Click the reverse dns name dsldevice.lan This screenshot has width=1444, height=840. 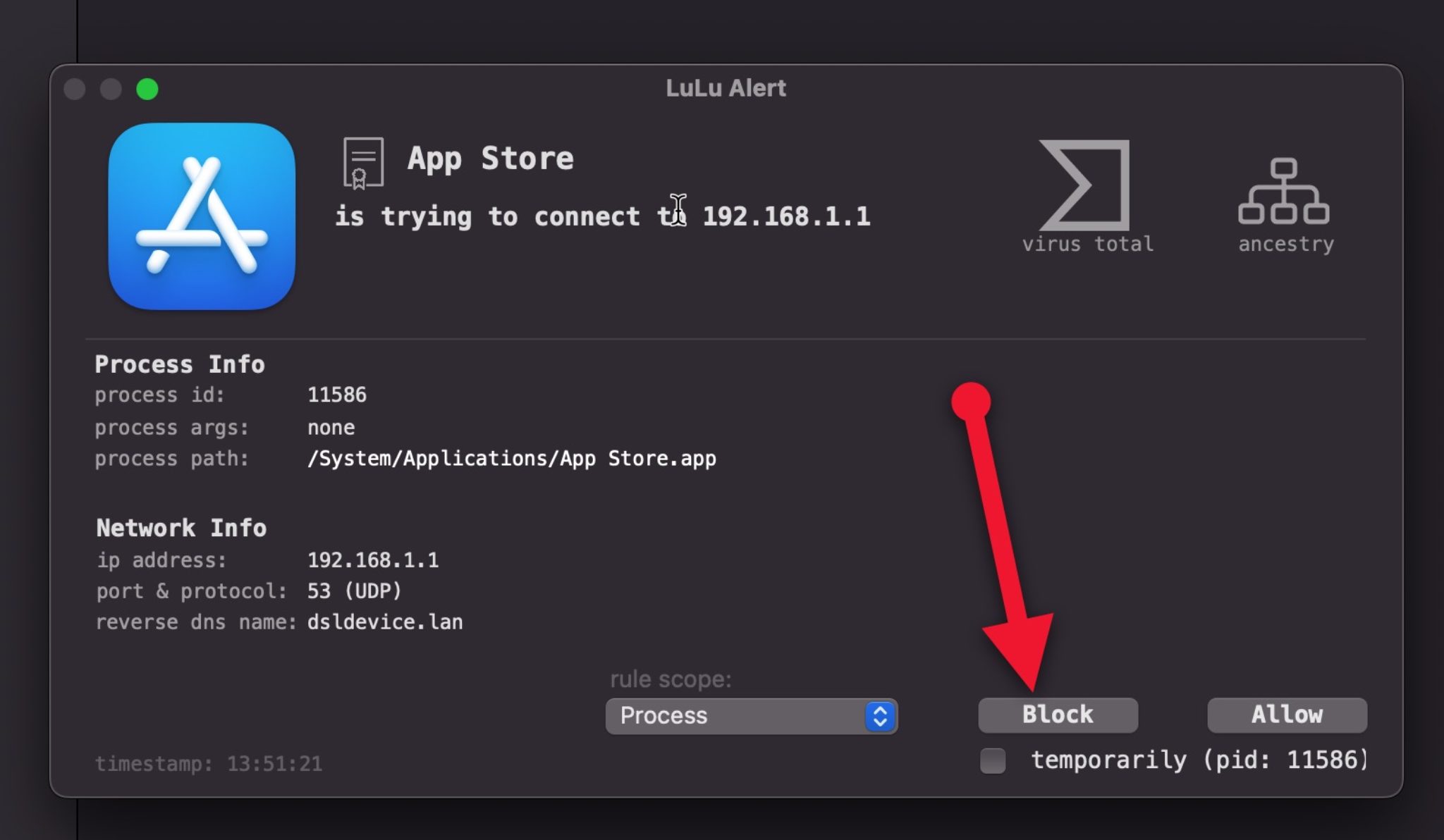coord(385,622)
